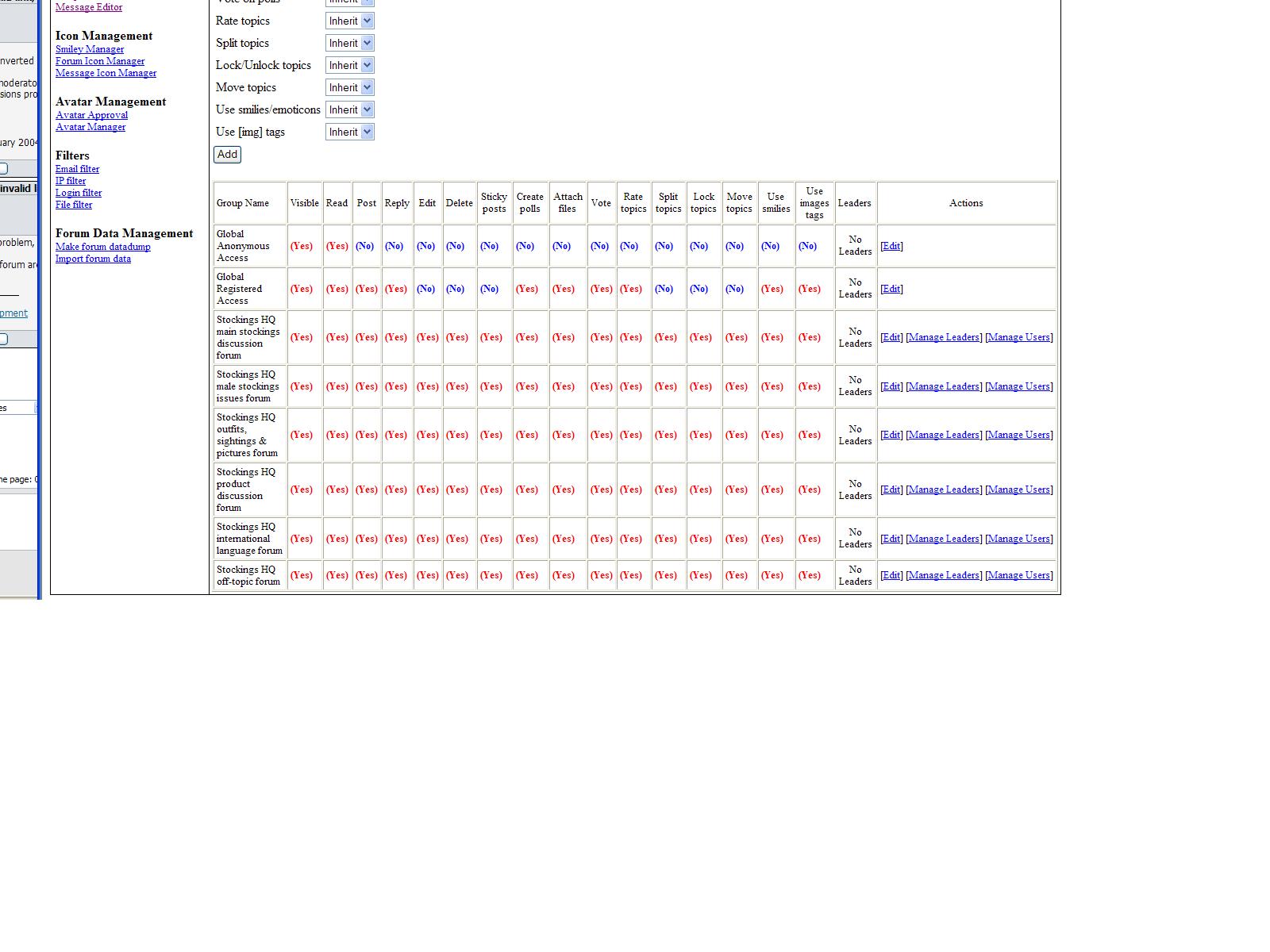The image size is (1270, 952).
Task: Edit the off-topic forum group
Action: point(891,575)
